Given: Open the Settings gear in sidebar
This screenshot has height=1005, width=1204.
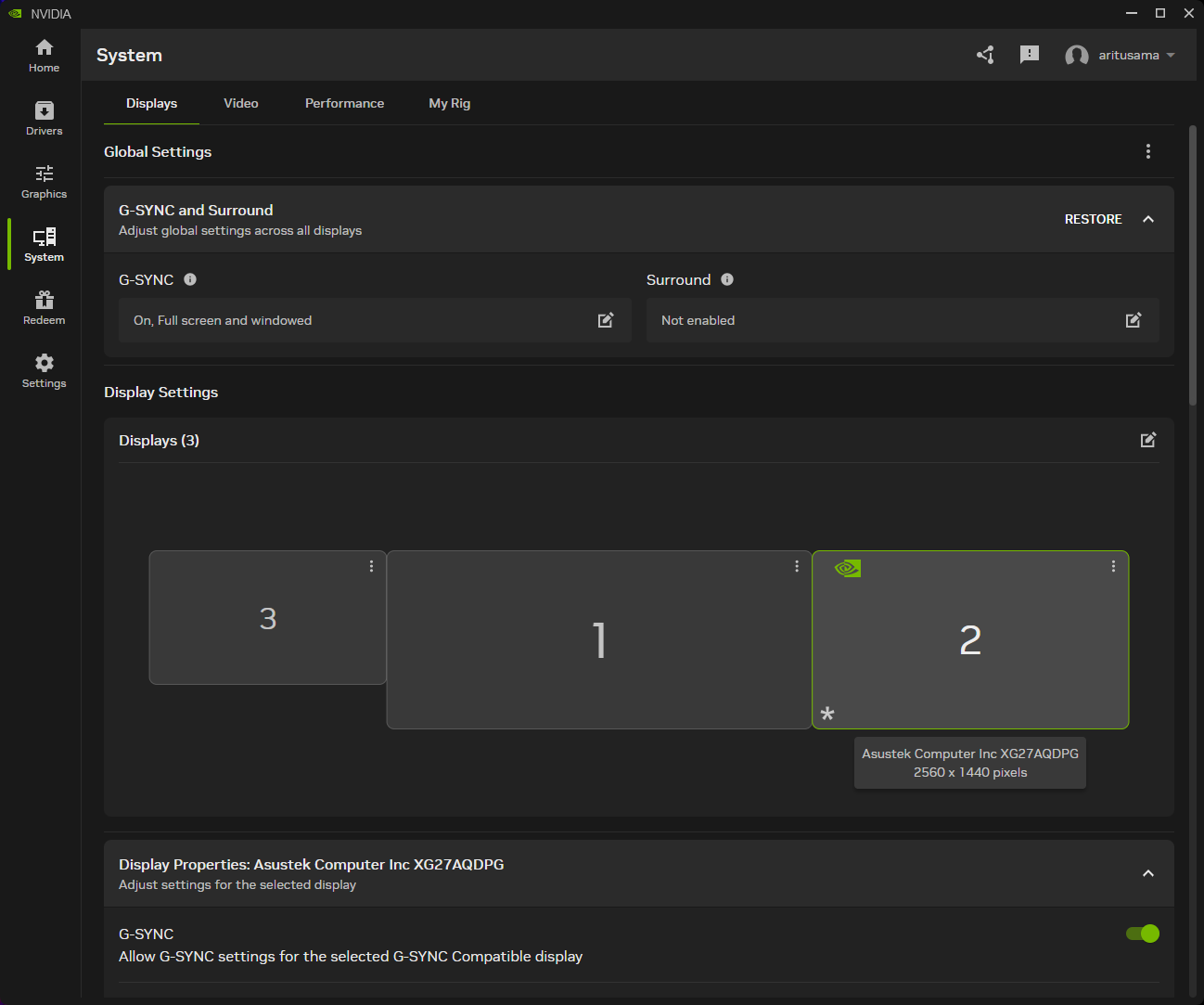Looking at the screenshot, I should coord(44,371).
